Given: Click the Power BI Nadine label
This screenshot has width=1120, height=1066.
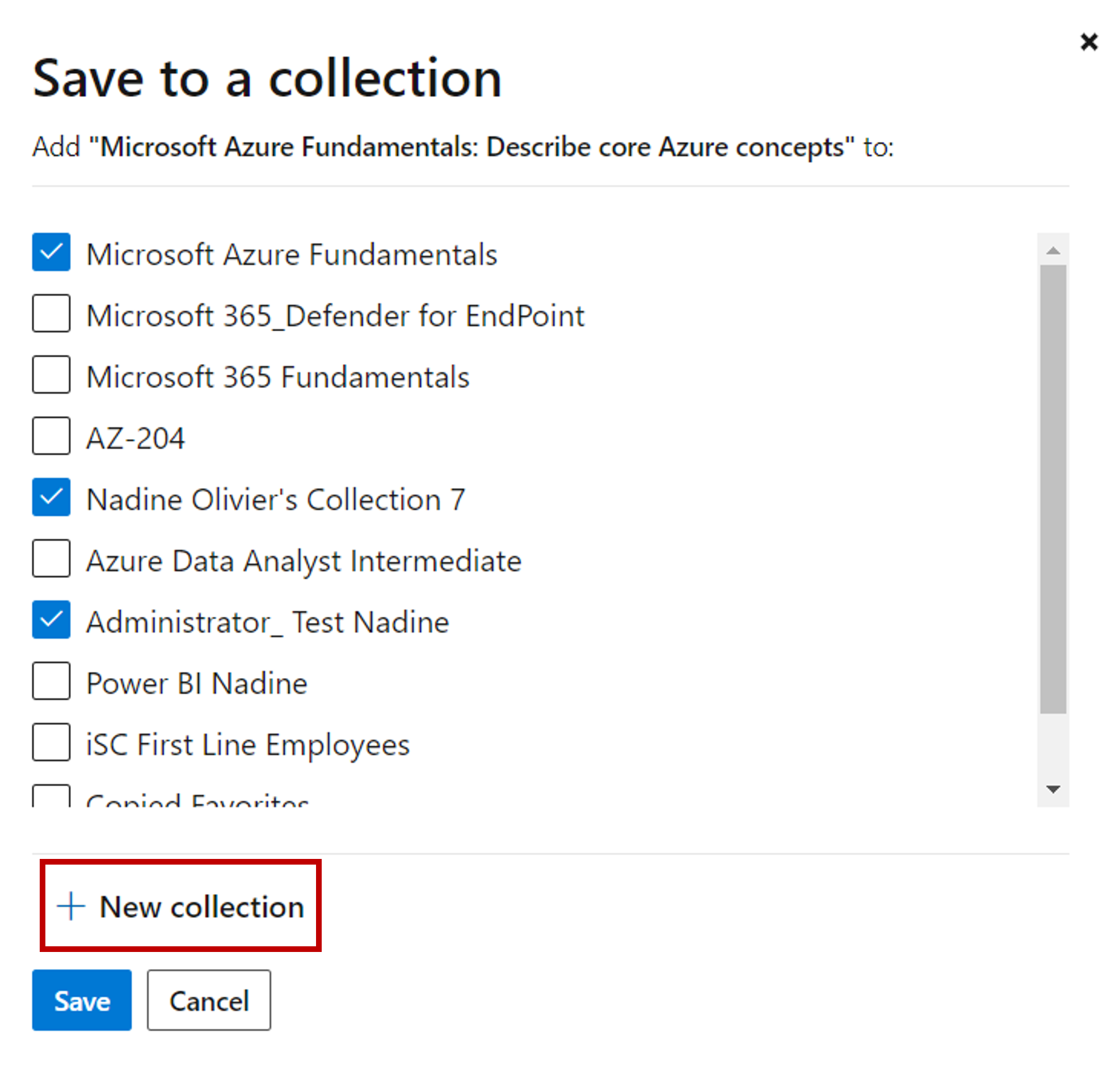Looking at the screenshot, I should [197, 683].
